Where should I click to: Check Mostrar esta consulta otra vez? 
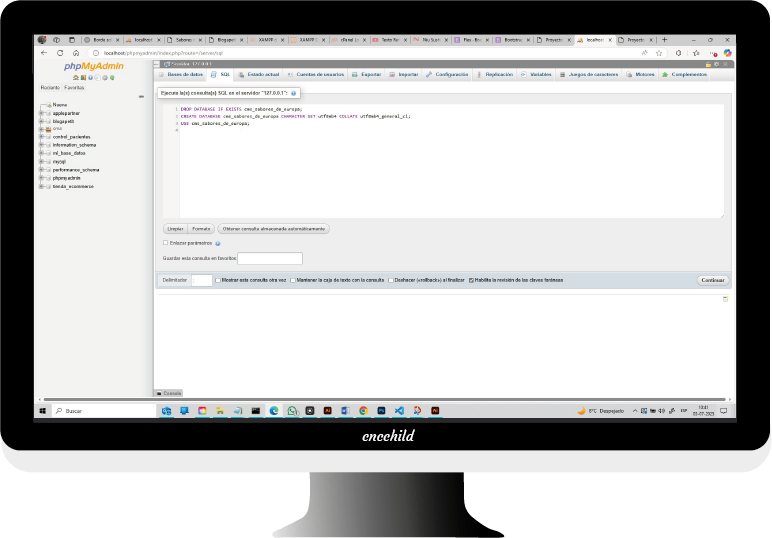pos(219,280)
